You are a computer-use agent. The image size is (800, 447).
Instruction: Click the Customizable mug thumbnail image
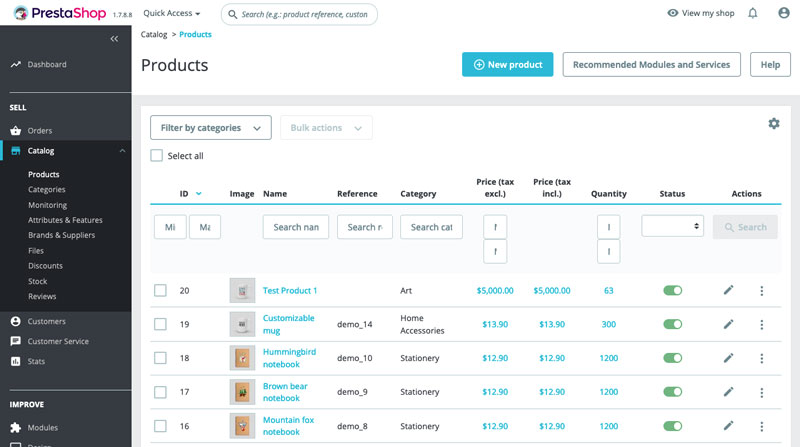[242, 324]
